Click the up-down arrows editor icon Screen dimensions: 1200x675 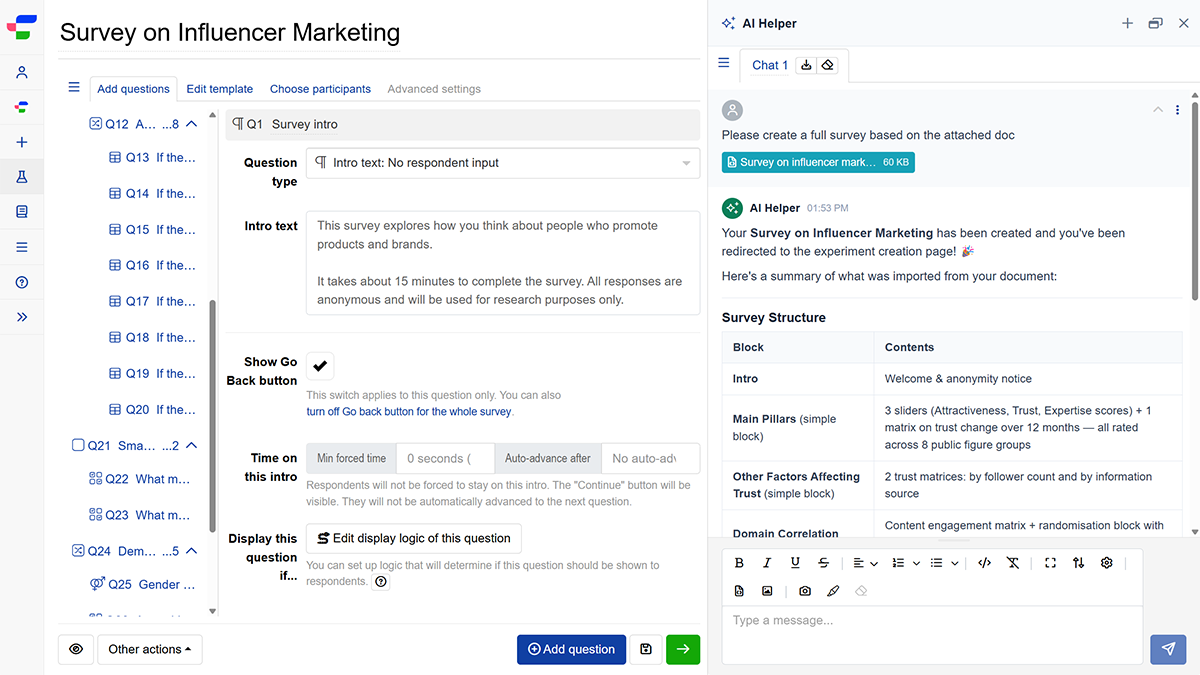click(x=1078, y=563)
